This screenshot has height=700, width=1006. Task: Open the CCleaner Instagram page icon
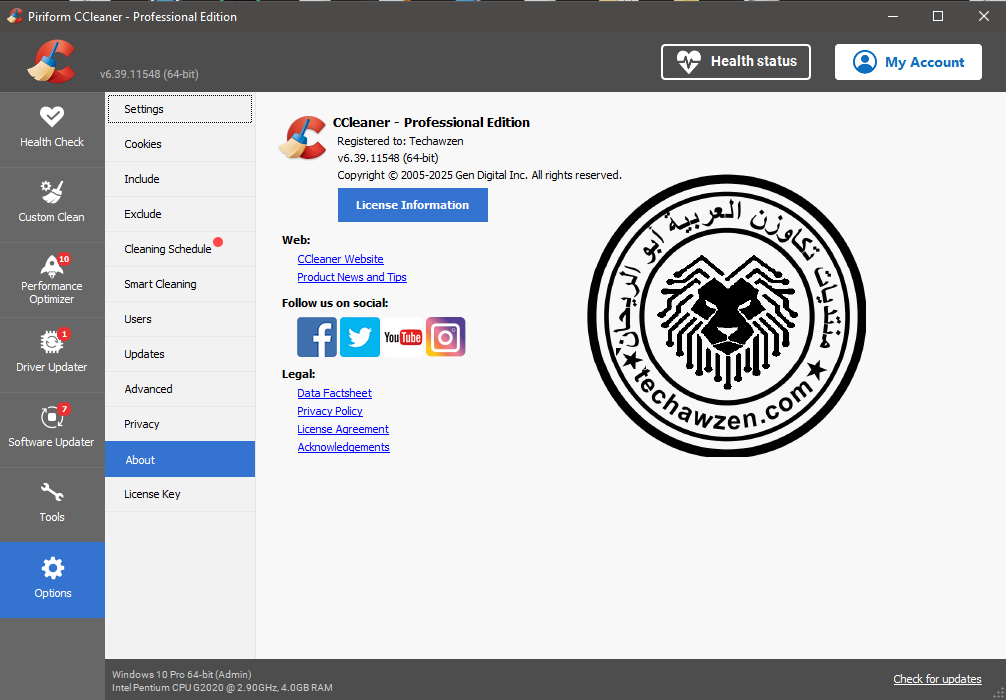tap(446, 337)
